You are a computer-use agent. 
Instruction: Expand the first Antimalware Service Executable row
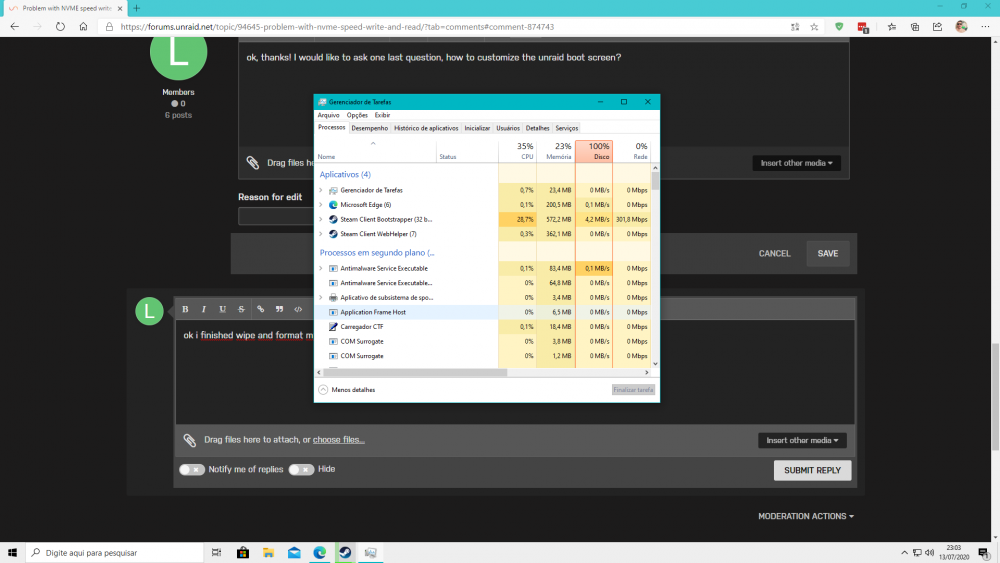(321, 268)
